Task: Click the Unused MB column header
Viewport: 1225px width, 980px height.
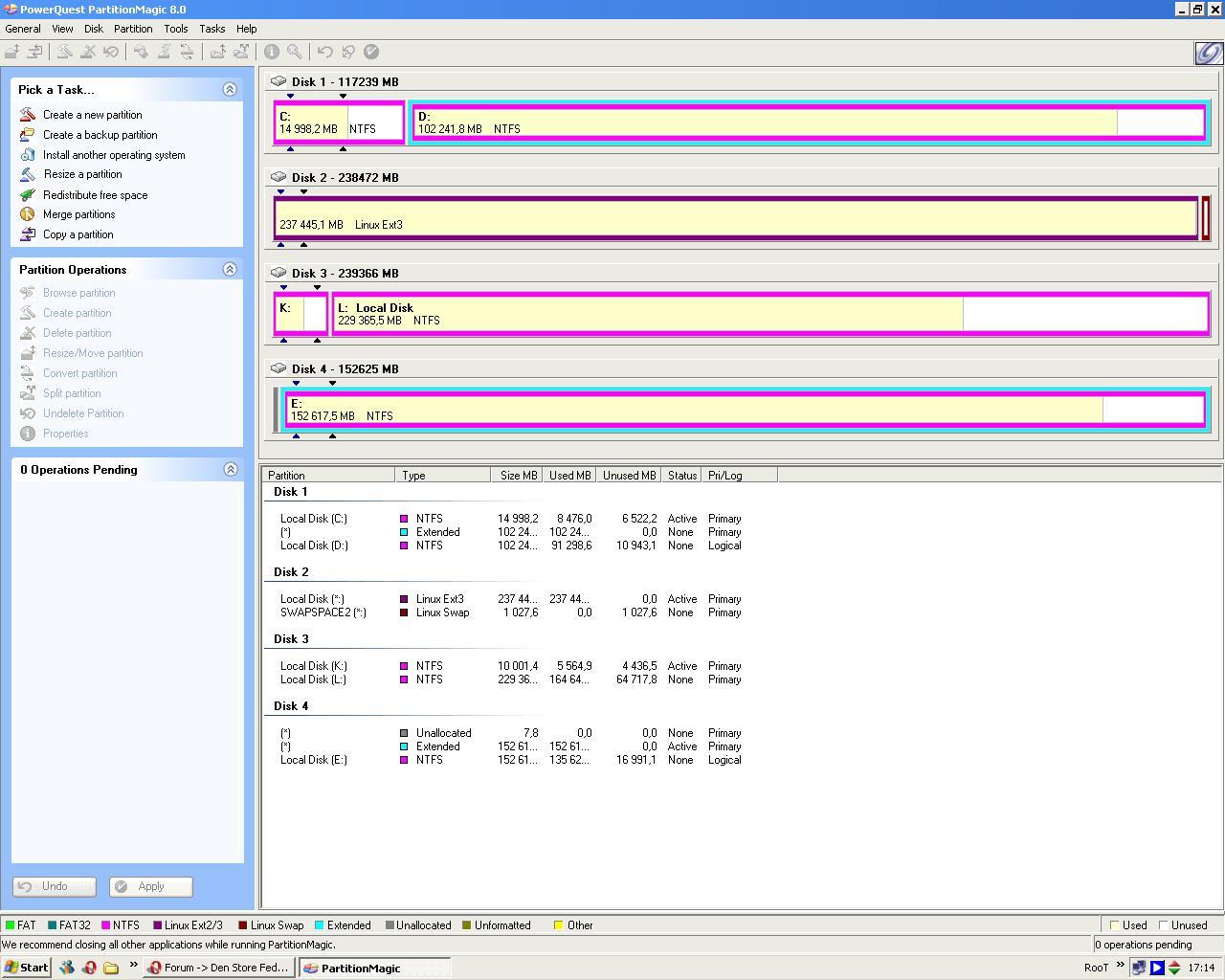Action: 629,475
